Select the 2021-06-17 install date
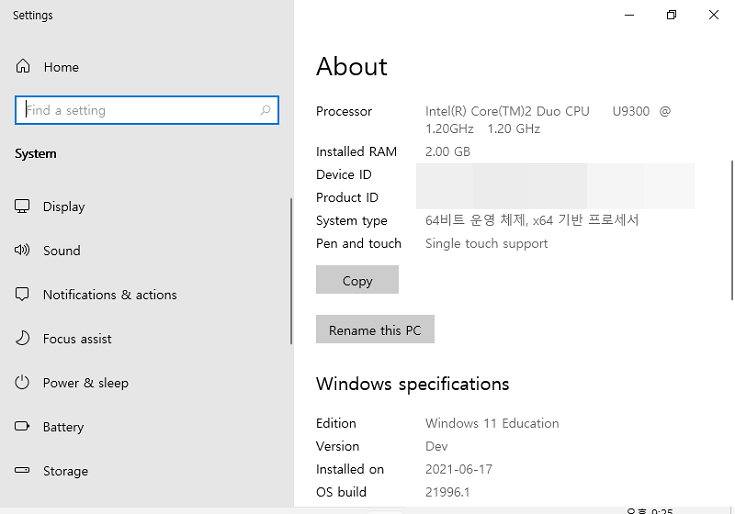The height and width of the screenshot is (514, 735). point(458,469)
